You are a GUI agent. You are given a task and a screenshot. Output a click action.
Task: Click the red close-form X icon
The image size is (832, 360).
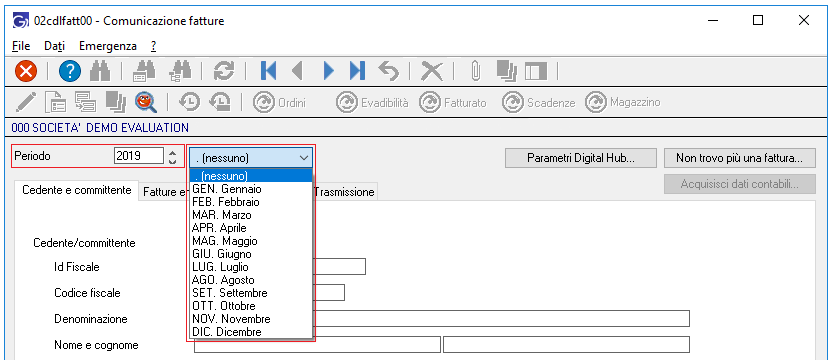25,71
